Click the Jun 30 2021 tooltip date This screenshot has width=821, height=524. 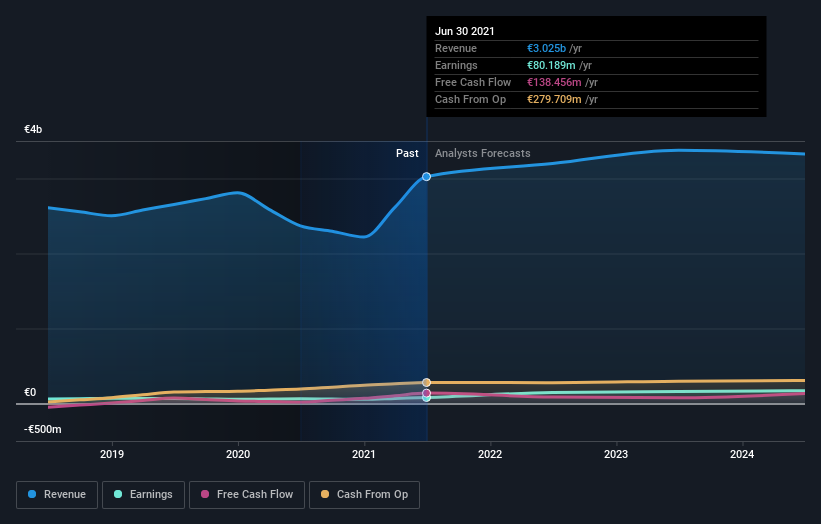(465, 31)
